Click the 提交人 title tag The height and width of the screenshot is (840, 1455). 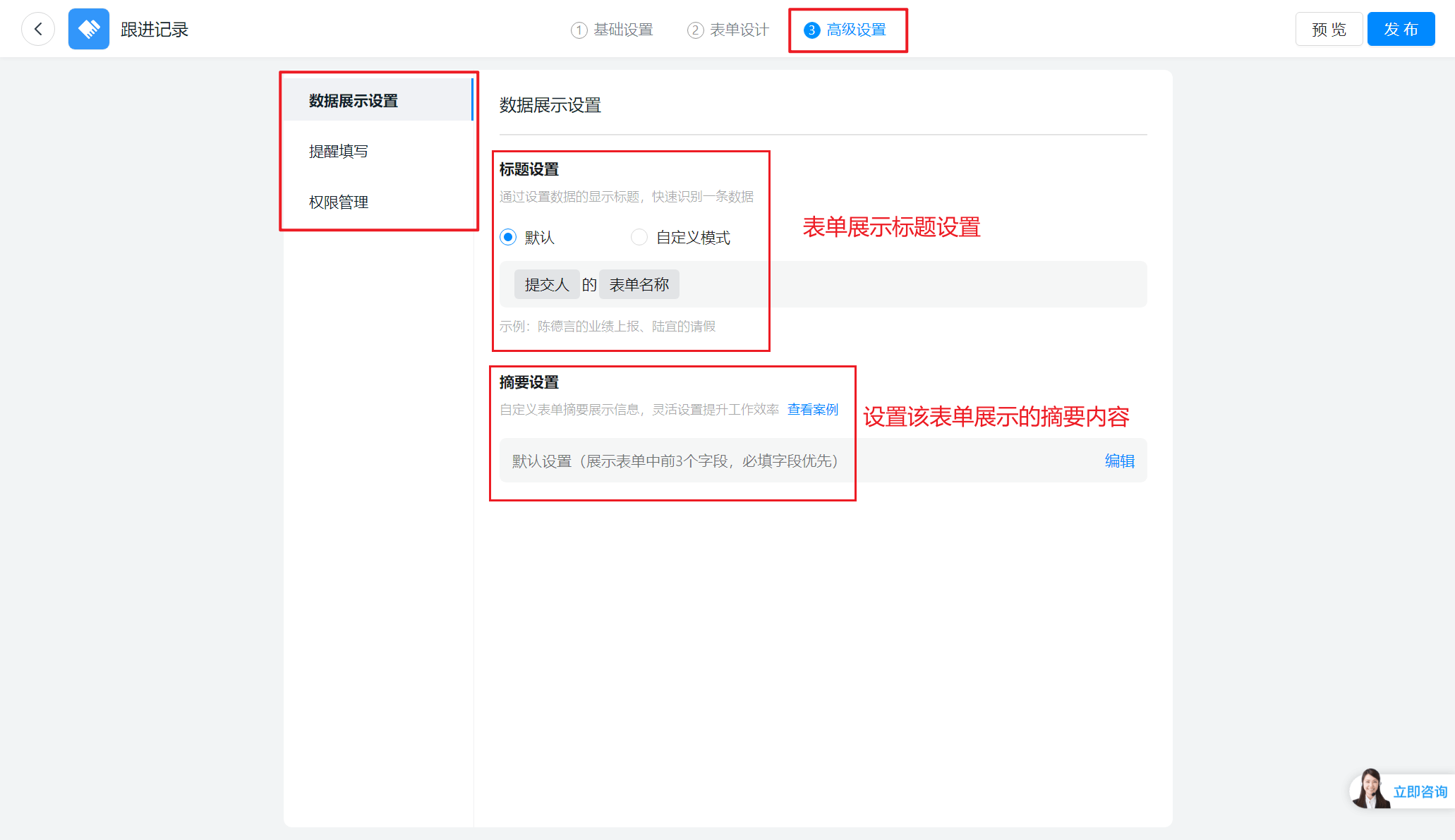coord(547,285)
